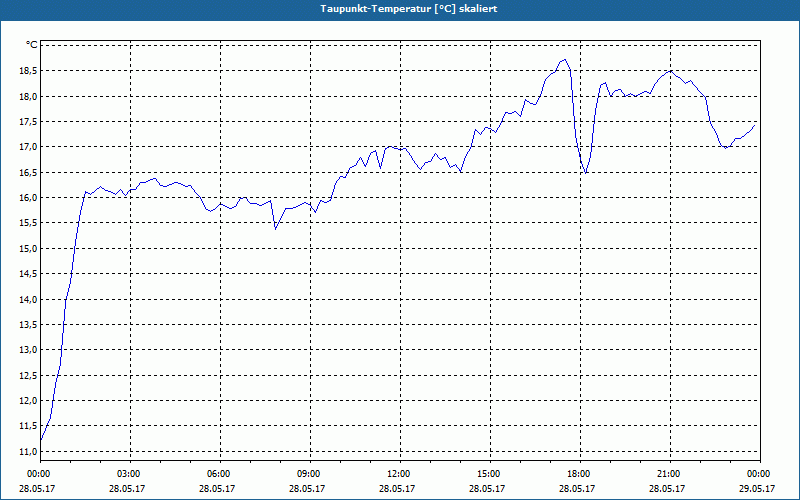Click the 11,5 y-axis label
800x500 pixels.
click(x=29, y=426)
